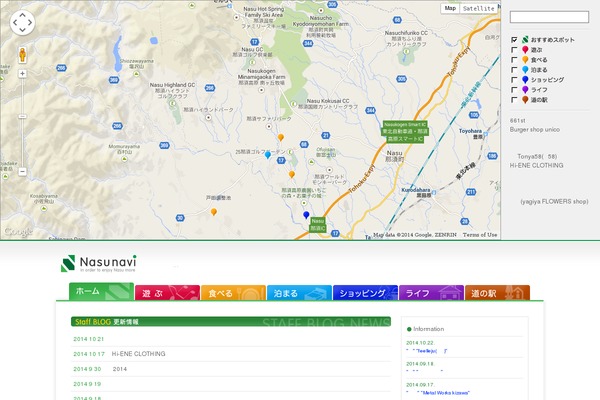Open the 2014.10.22 Information link
Viewport: 600px width, 400px height.
[x=427, y=351]
